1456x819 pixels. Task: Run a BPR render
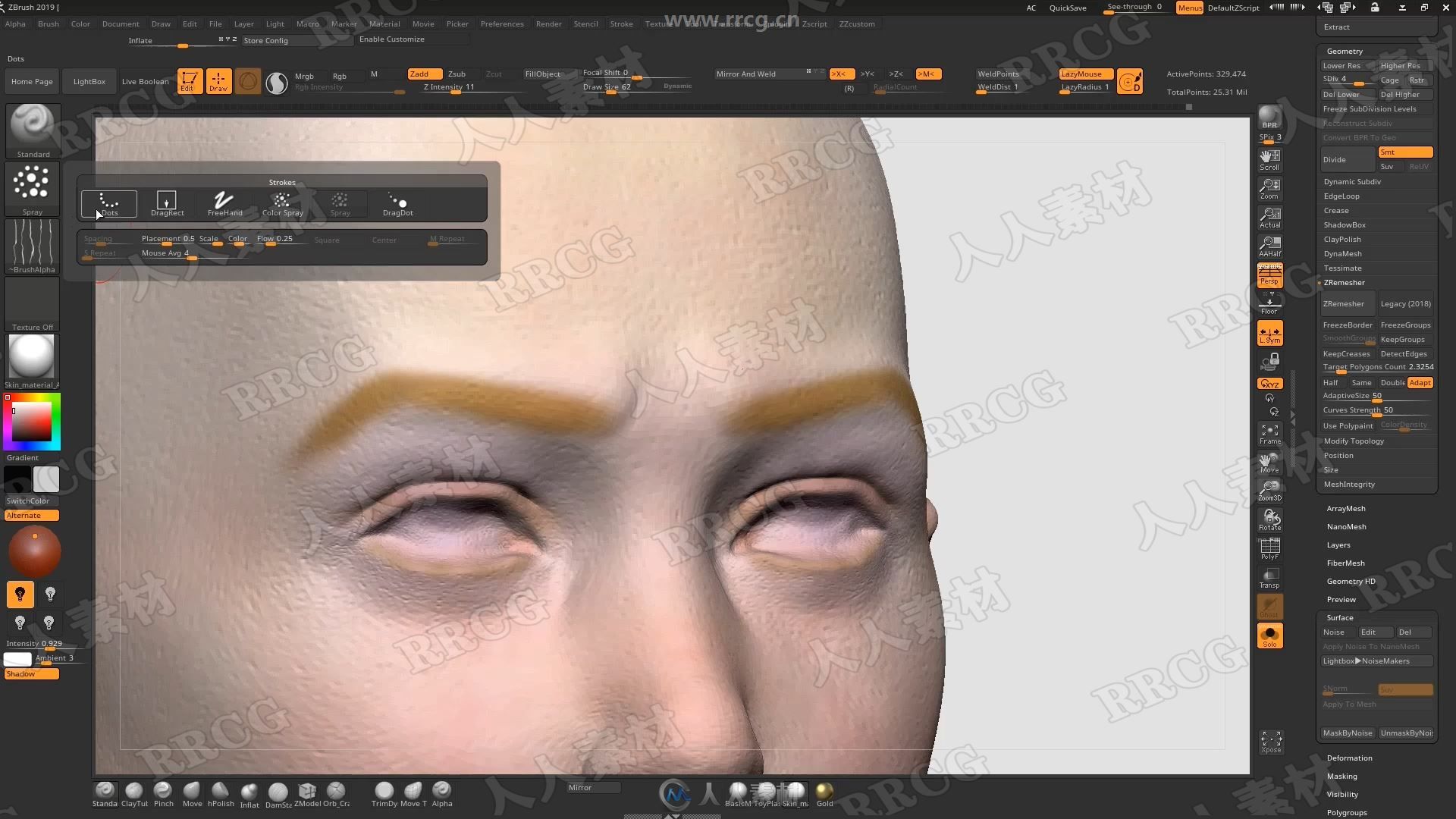click(1269, 118)
